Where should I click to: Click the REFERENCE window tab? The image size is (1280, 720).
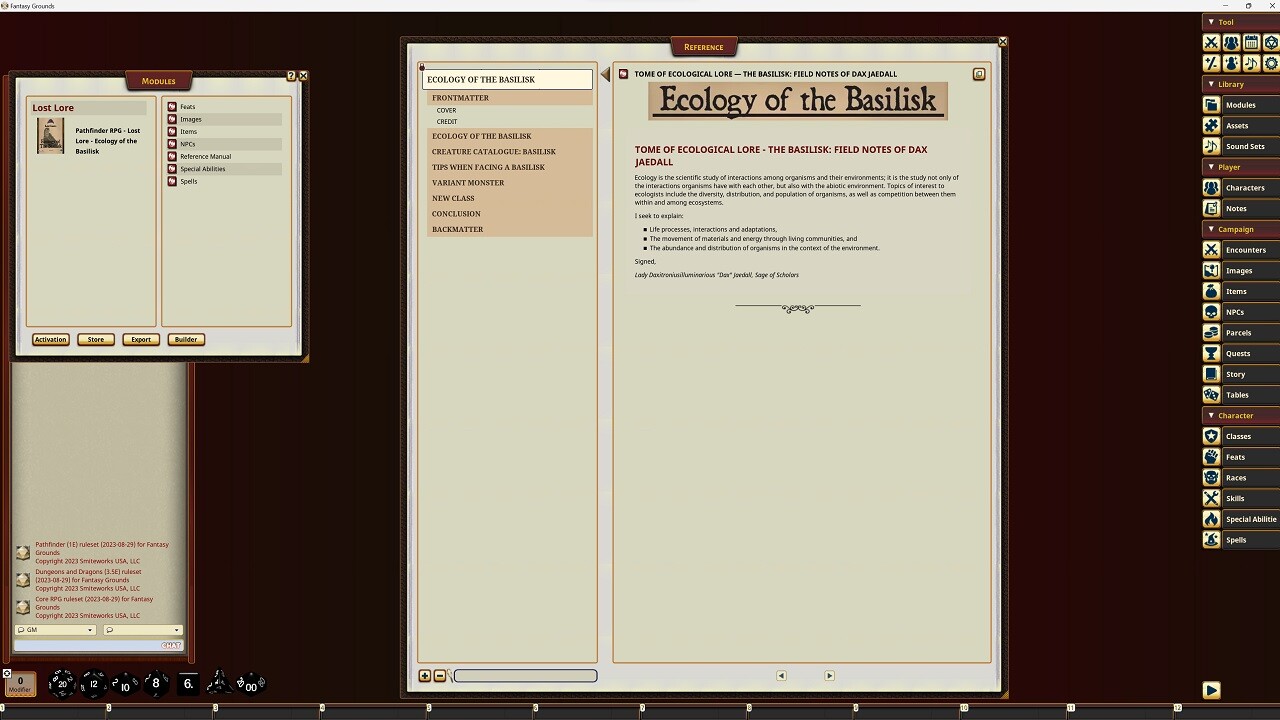704,46
